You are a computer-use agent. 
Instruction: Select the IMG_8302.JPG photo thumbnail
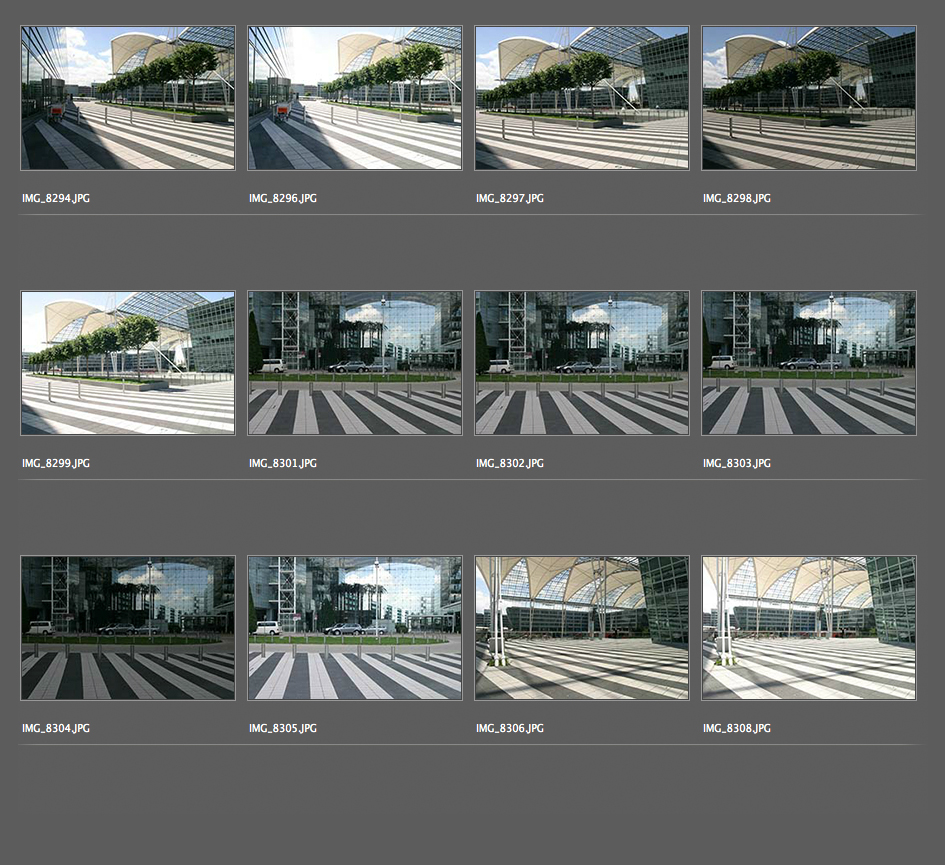click(x=582, y=363)
